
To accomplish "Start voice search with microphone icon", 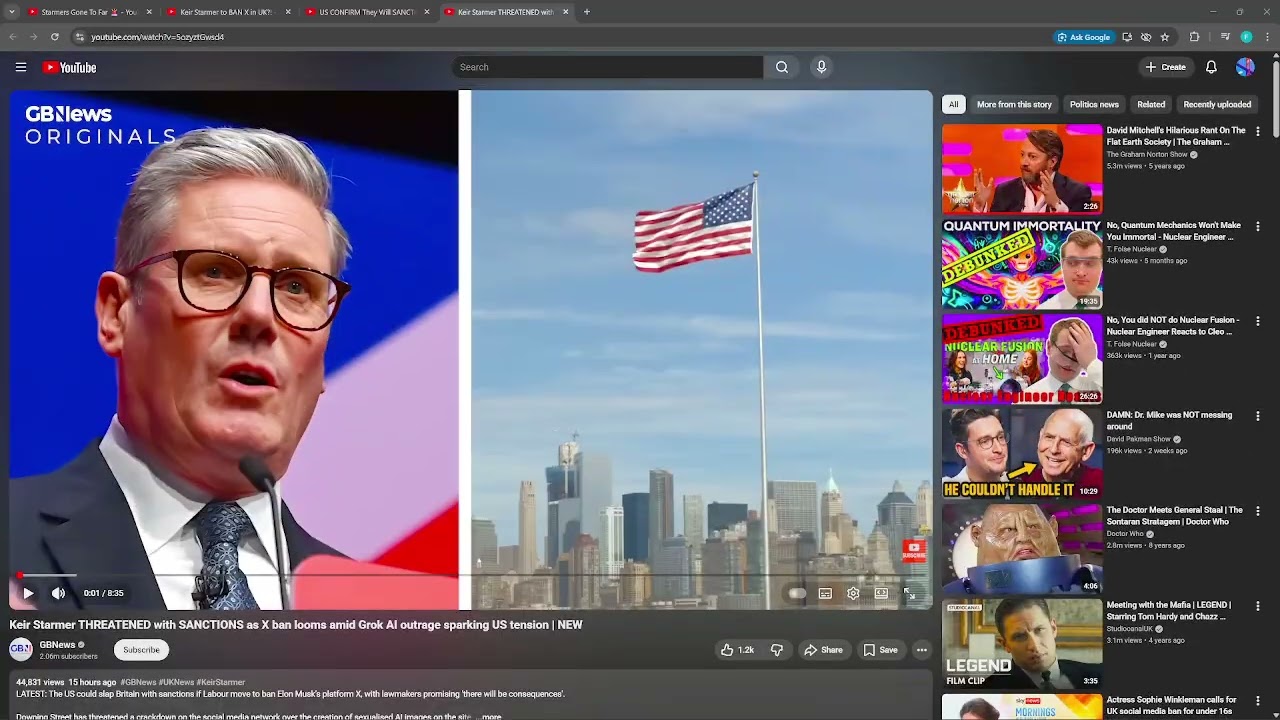I will (821, 67).
